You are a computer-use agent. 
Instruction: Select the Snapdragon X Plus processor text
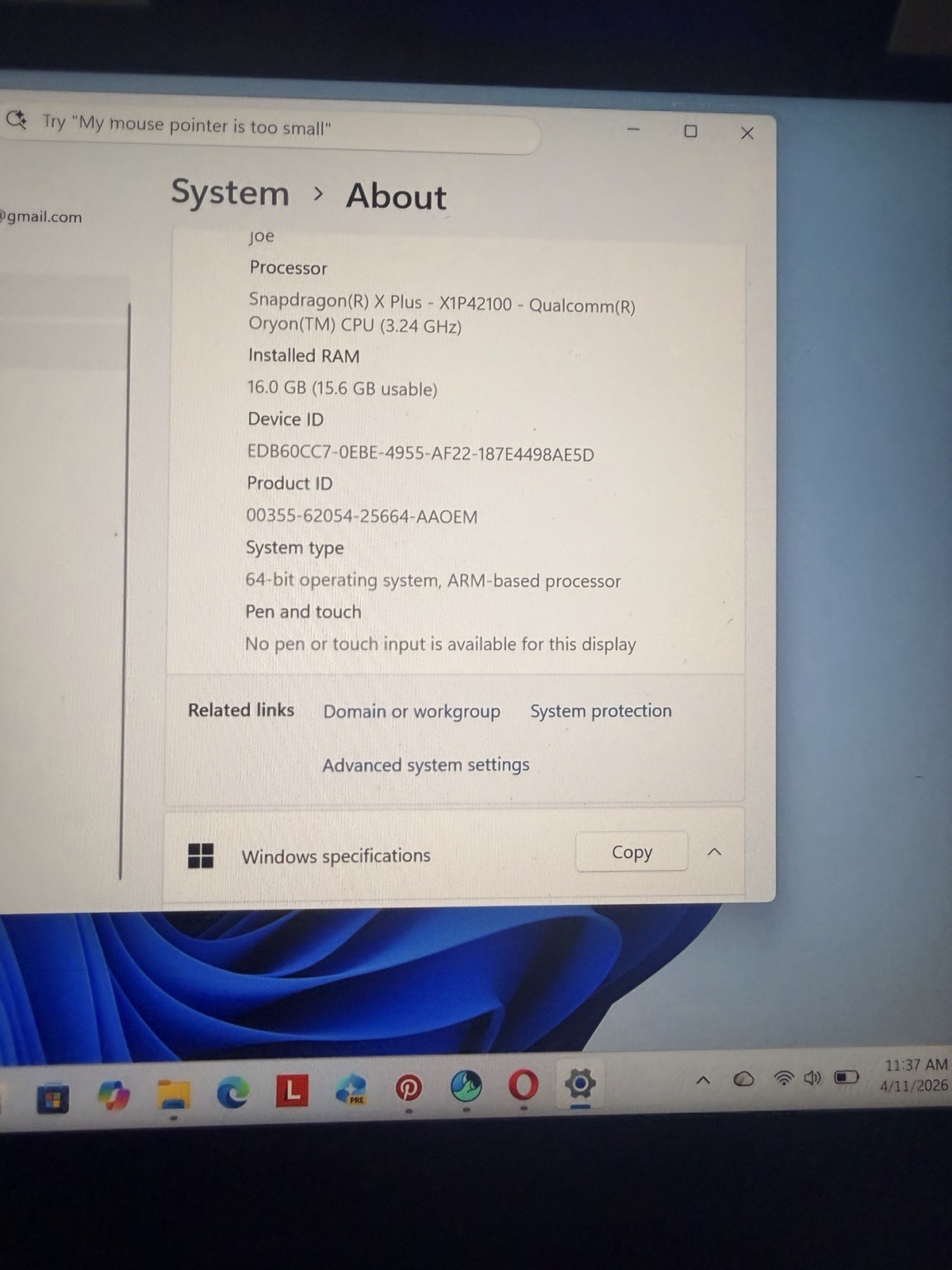point(442,314)
